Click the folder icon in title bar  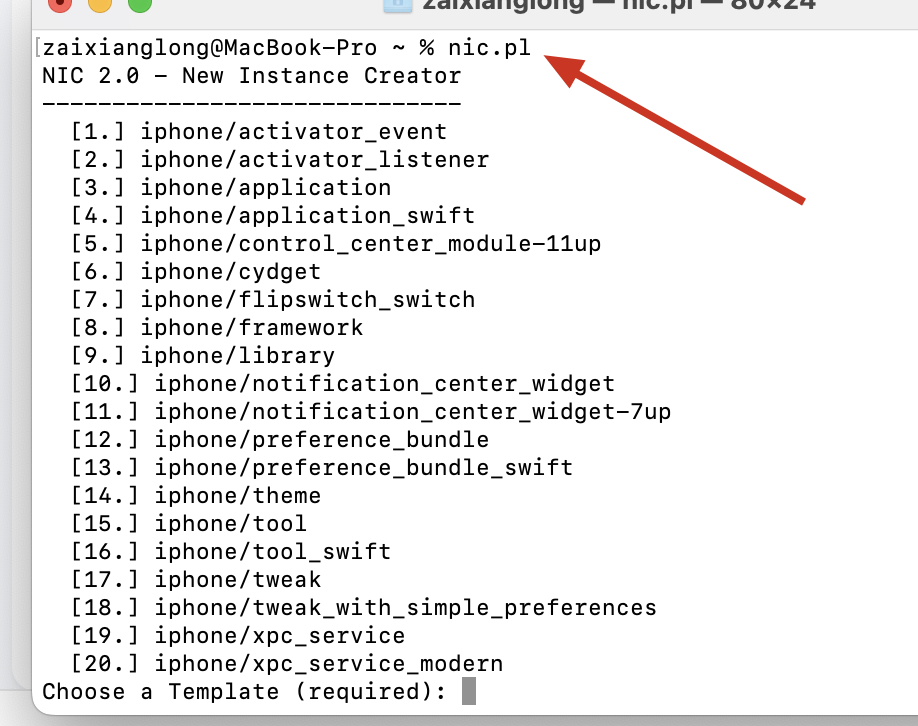coord(398,5)
